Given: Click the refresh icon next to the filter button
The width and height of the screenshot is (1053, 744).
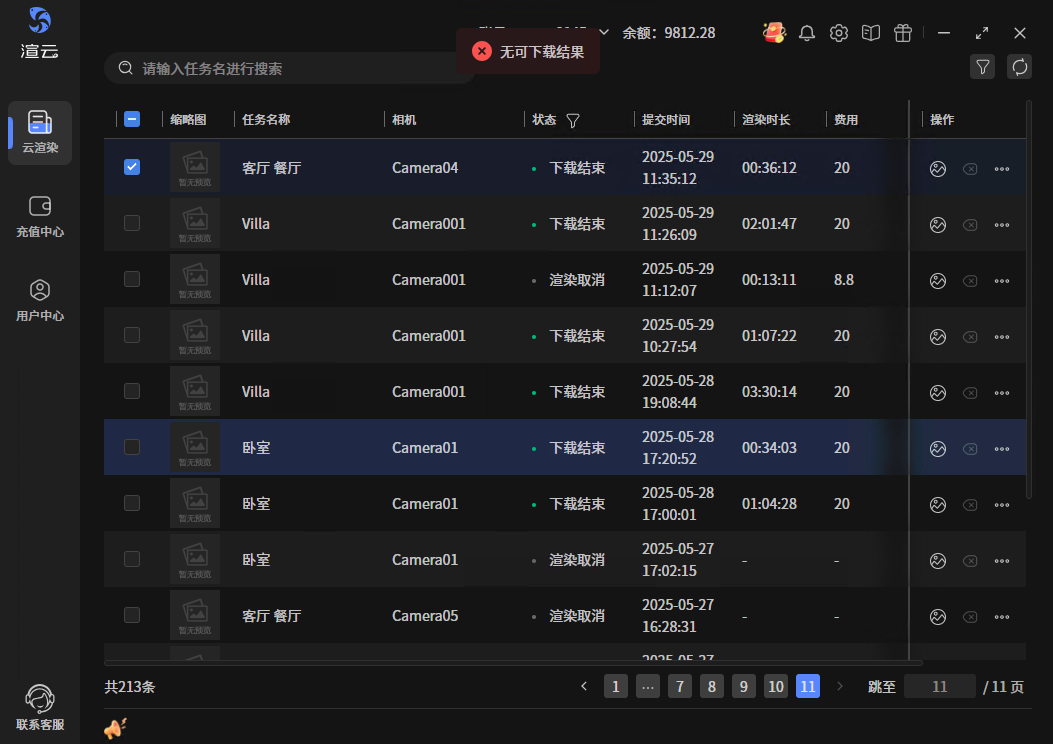Looking at the screenshot, I should click(1020, 67).
